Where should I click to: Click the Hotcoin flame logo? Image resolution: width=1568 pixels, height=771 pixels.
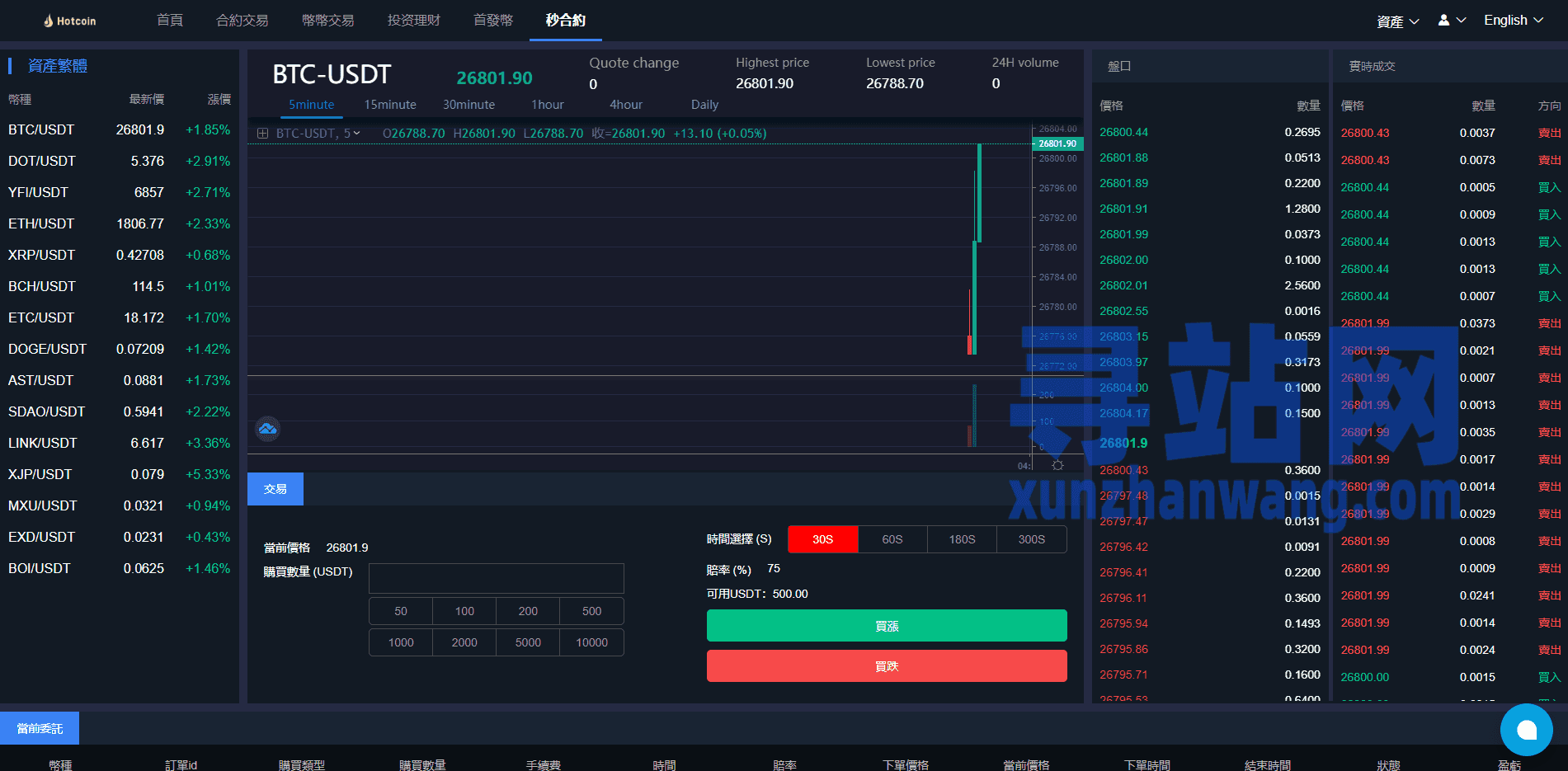point(49,21)
